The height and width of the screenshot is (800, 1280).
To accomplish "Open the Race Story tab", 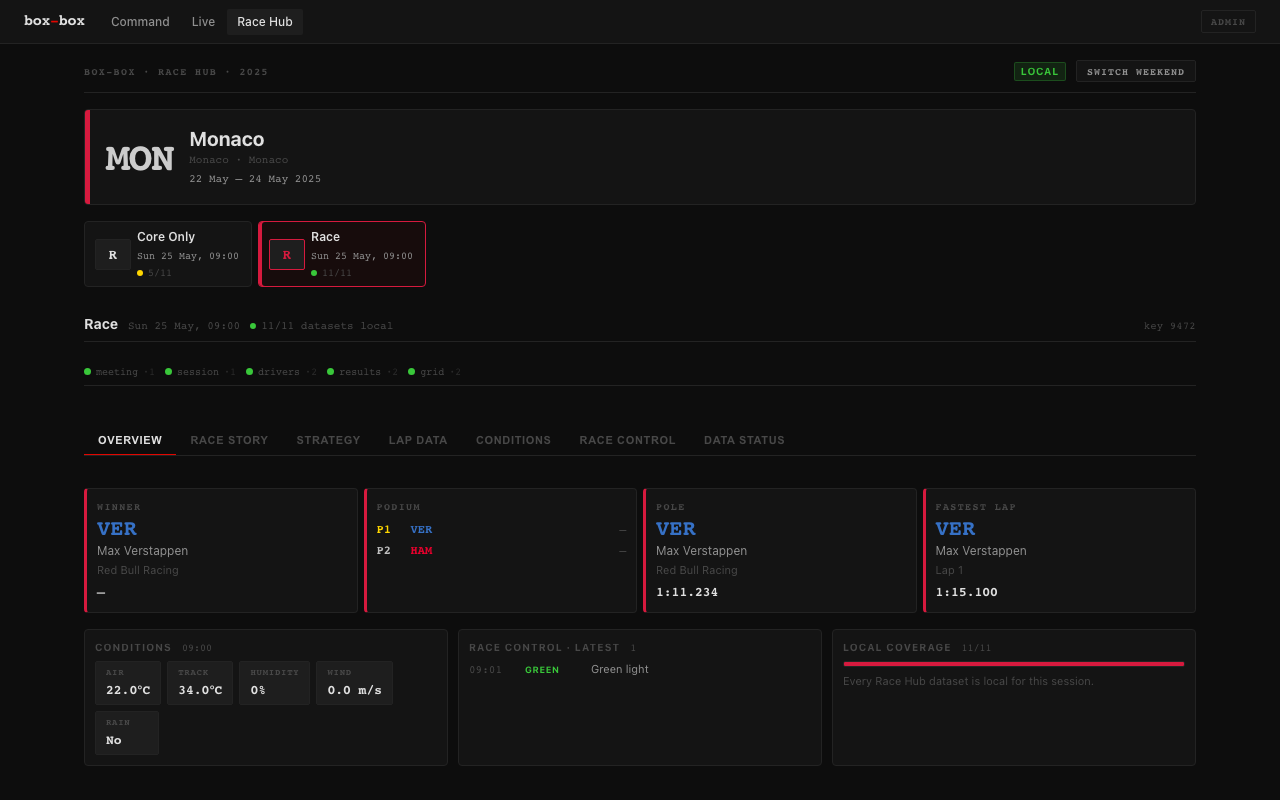I will point(229,440).
